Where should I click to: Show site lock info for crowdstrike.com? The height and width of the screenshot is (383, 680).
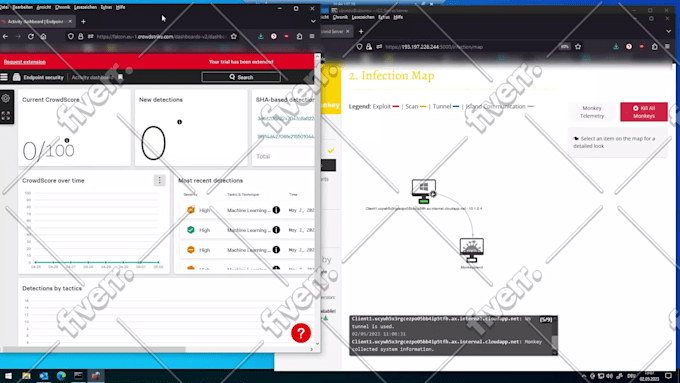coord(81,36)
